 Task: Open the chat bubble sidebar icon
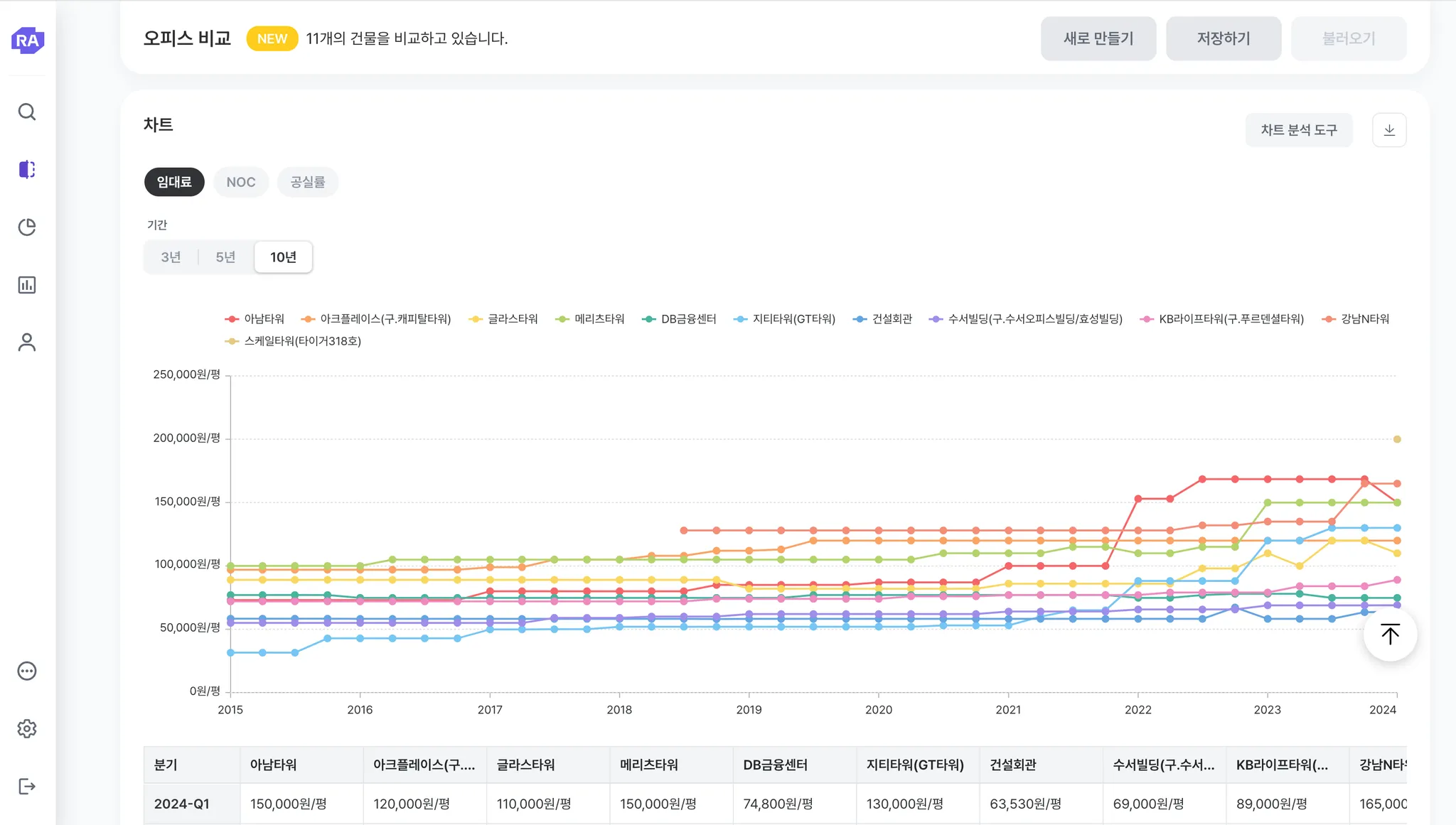coord(27,671)
